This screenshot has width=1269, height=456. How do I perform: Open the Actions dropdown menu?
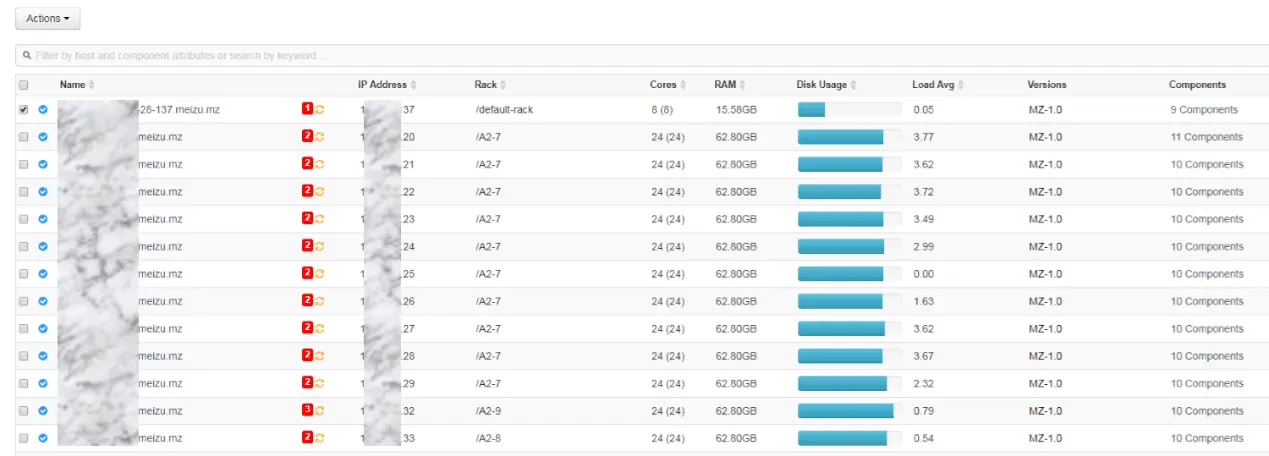(48, 18)
